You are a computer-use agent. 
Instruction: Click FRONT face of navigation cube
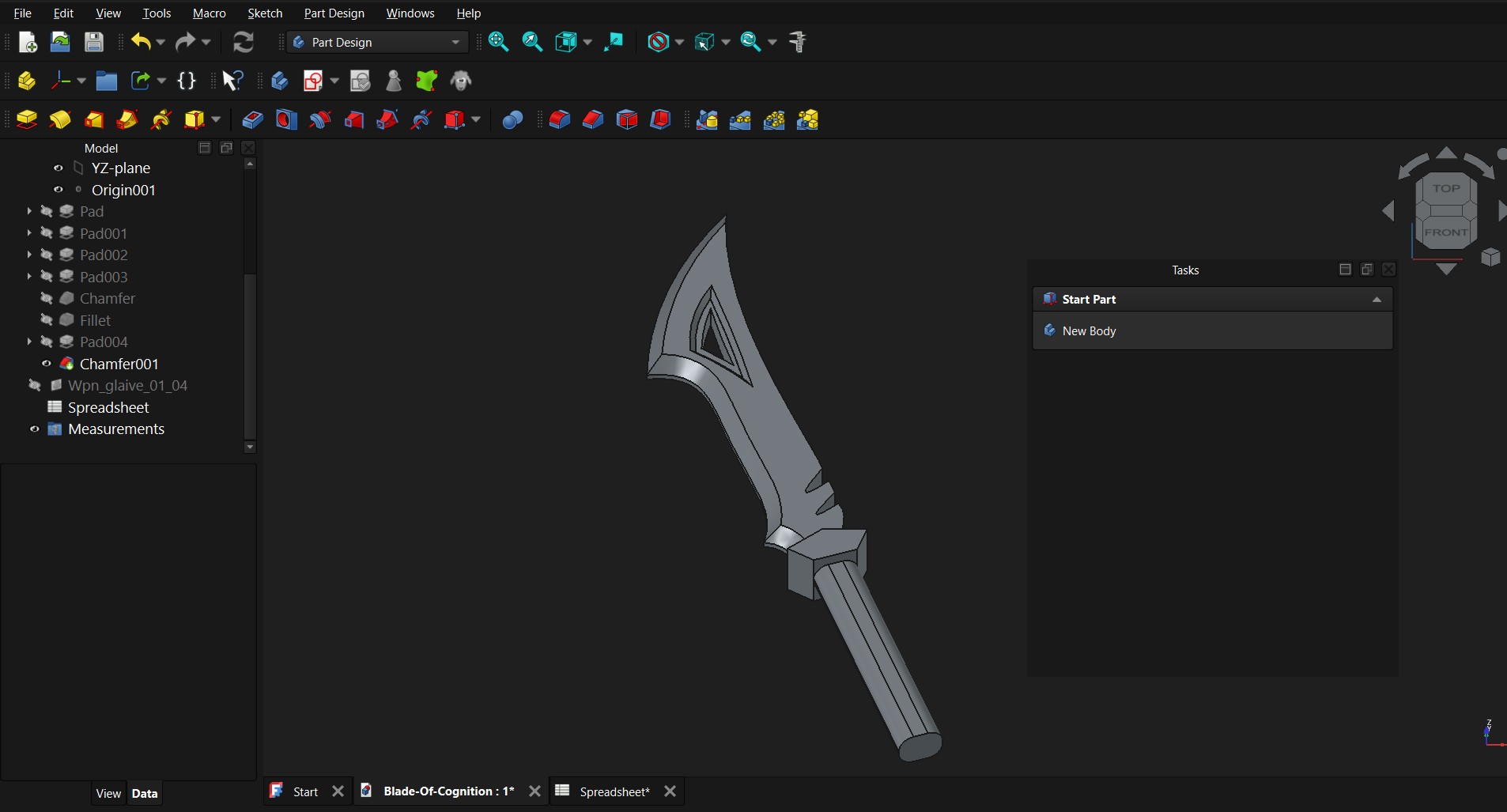[x=1446, y=232]
